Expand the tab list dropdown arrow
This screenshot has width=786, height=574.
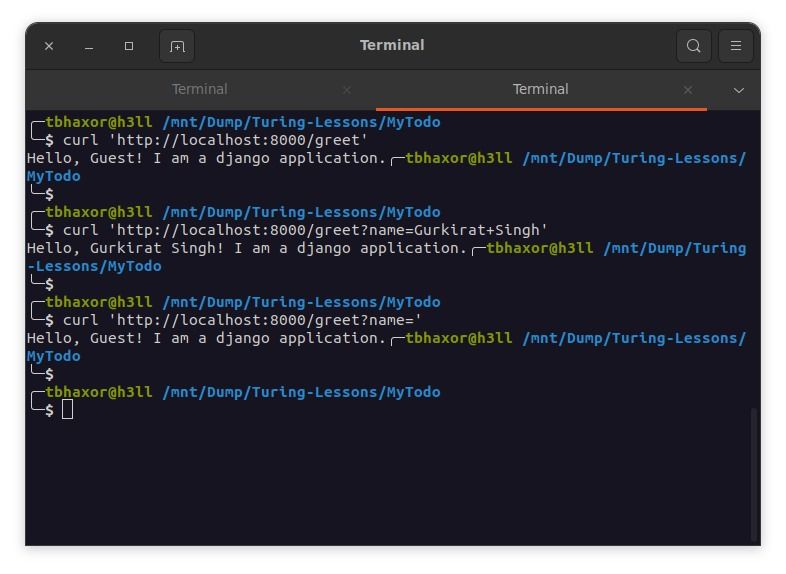[738, 91]
